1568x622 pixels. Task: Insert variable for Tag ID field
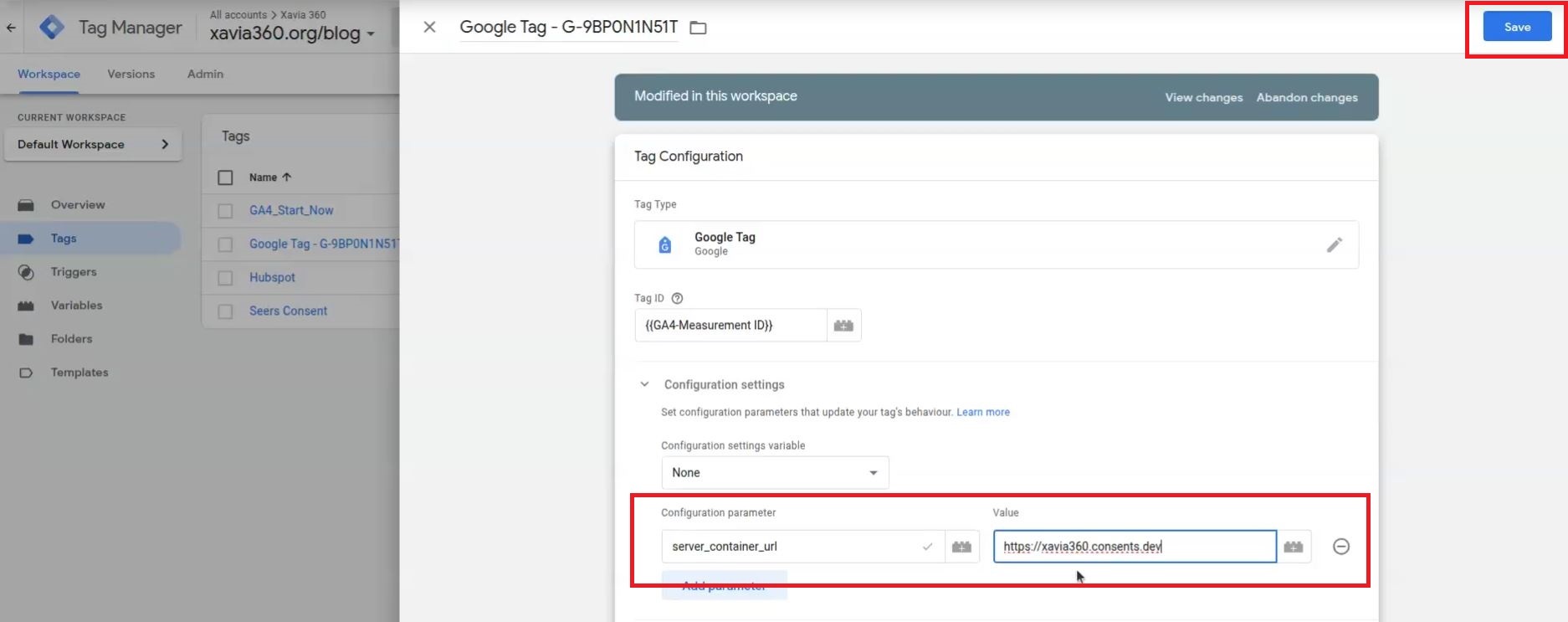tap(843, 325)
